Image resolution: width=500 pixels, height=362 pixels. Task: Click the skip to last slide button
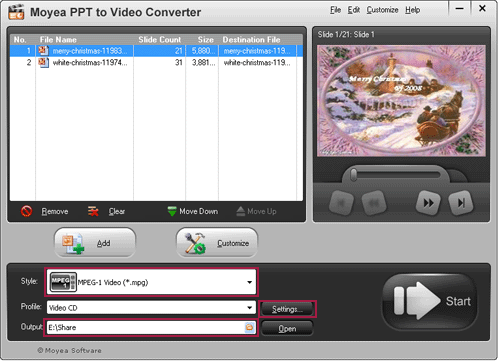click(461, 202)
